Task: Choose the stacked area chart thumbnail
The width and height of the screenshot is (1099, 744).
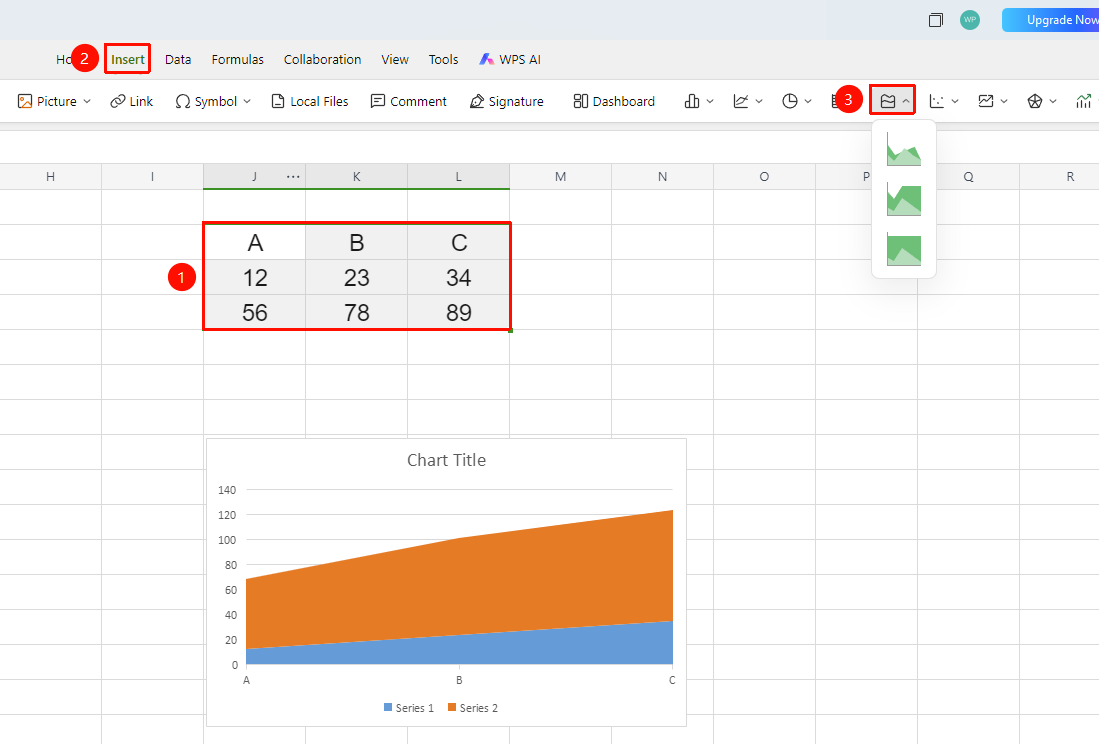Action: pos(903,200)
